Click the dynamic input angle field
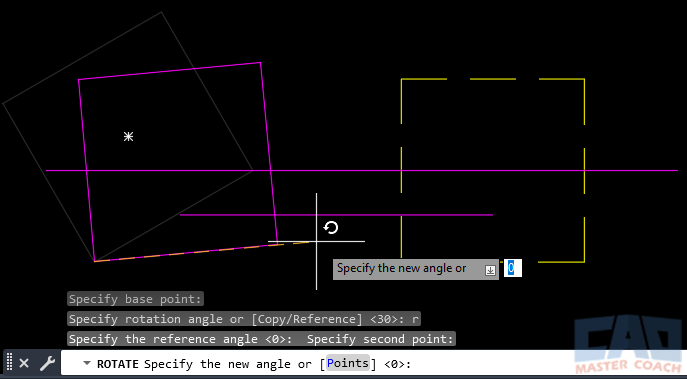687x379 pixels. click(513, 268)
